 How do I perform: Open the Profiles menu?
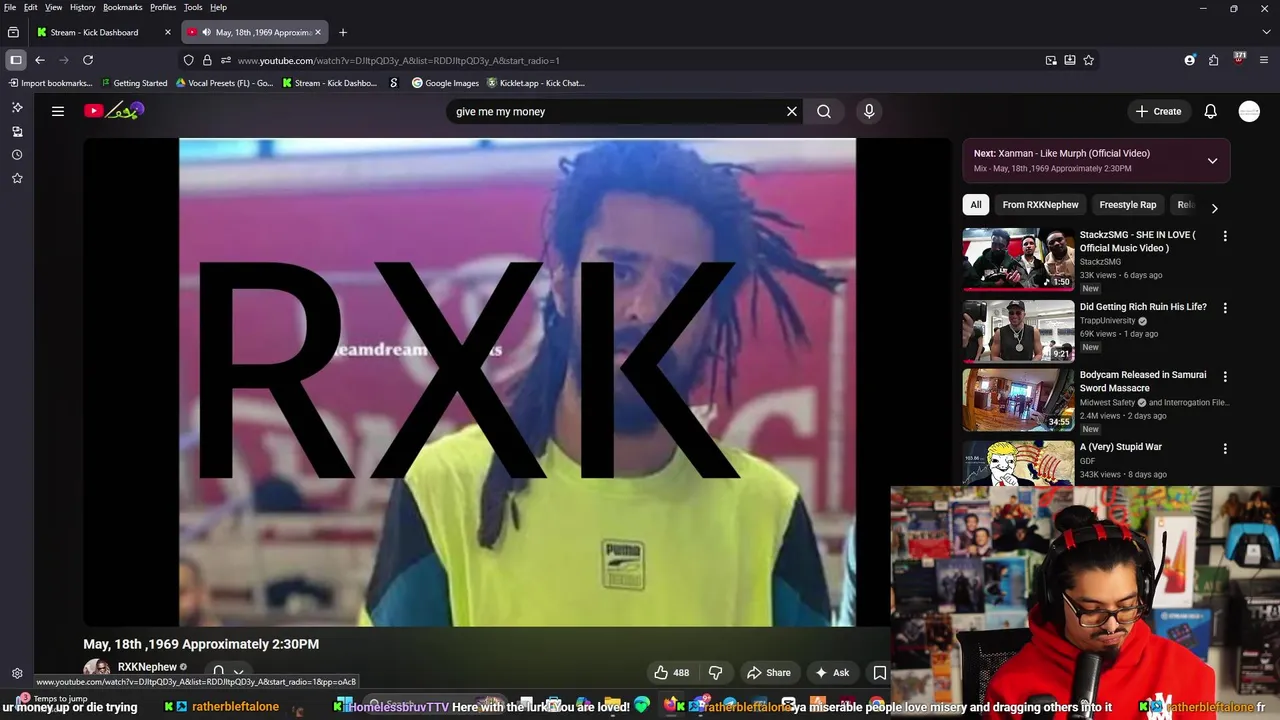(x=163, y=7)
